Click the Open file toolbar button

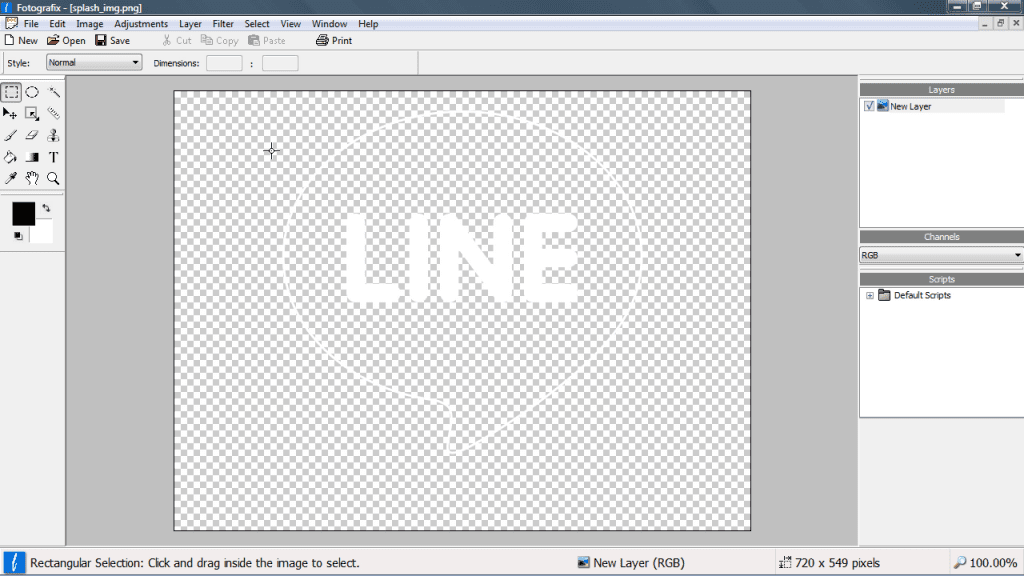pos(66,40)
